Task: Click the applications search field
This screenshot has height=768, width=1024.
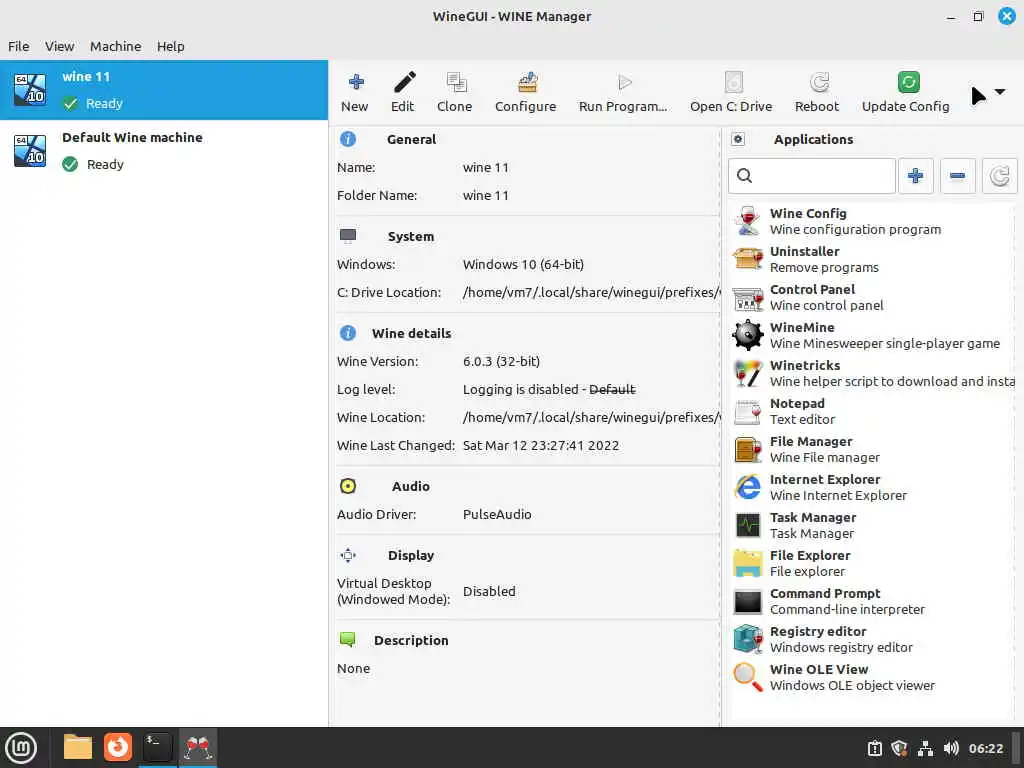Action: [x=812, y=176]
